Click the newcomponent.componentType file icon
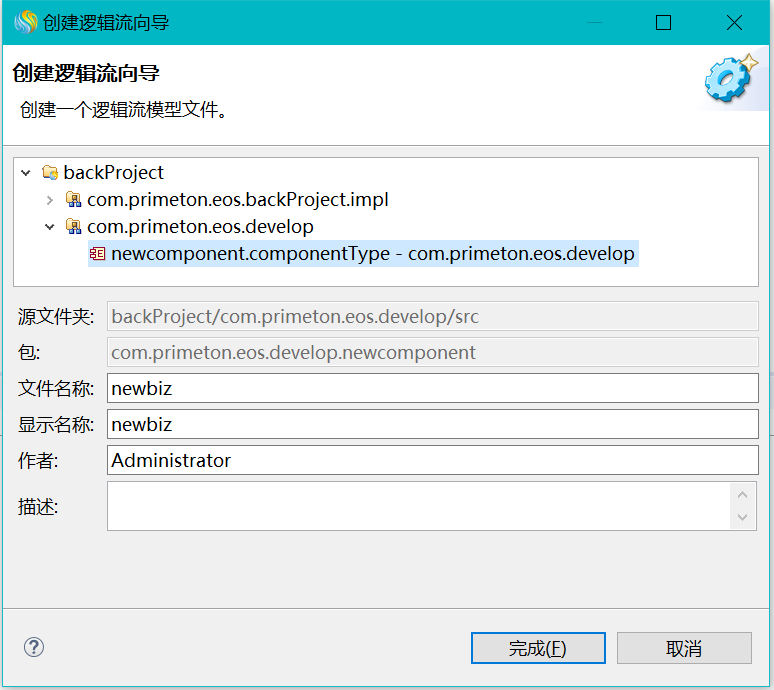The width and height of the screenshot is (774, 690). 98,254
